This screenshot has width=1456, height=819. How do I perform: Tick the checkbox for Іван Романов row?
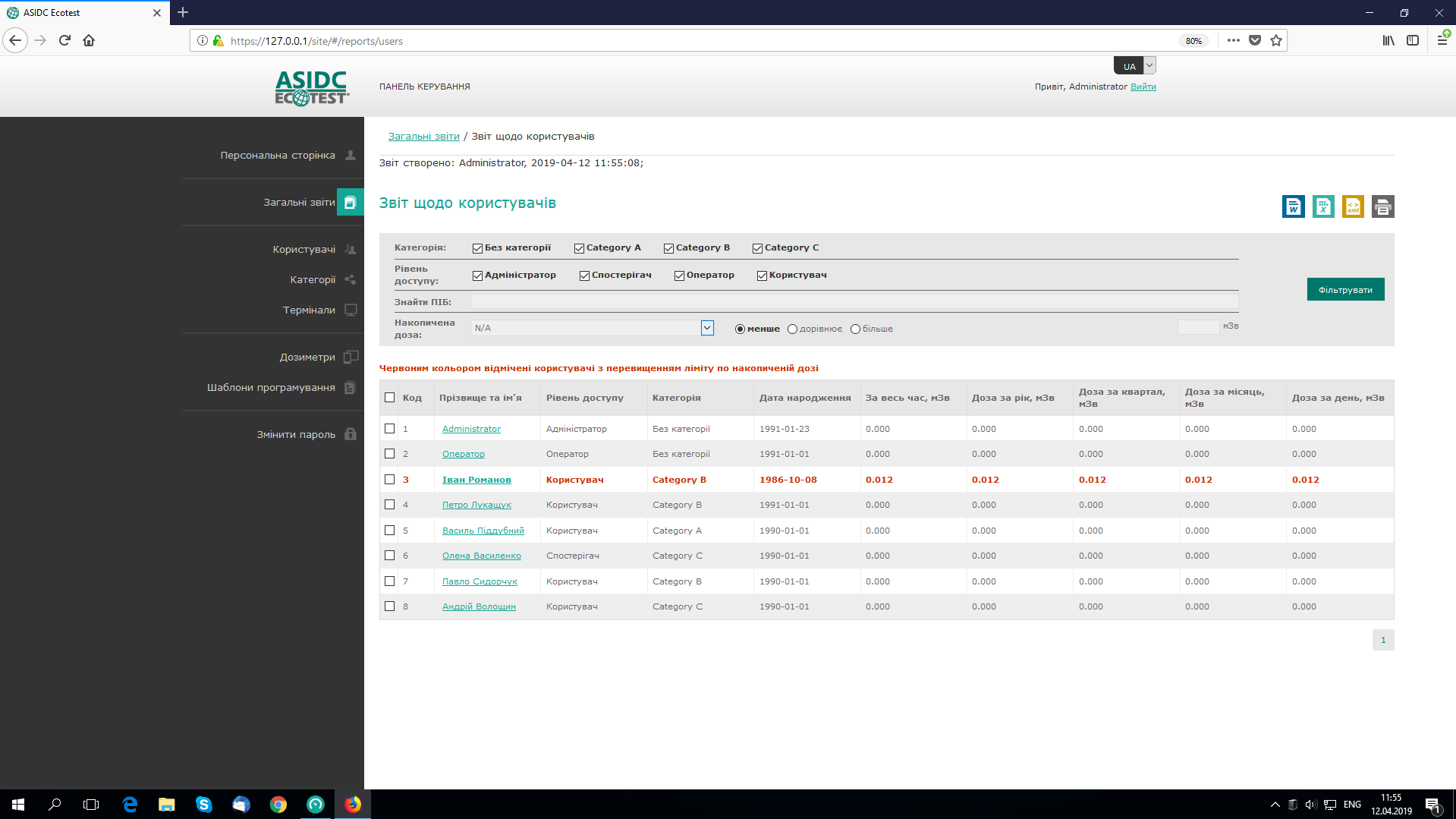point(389,480)
